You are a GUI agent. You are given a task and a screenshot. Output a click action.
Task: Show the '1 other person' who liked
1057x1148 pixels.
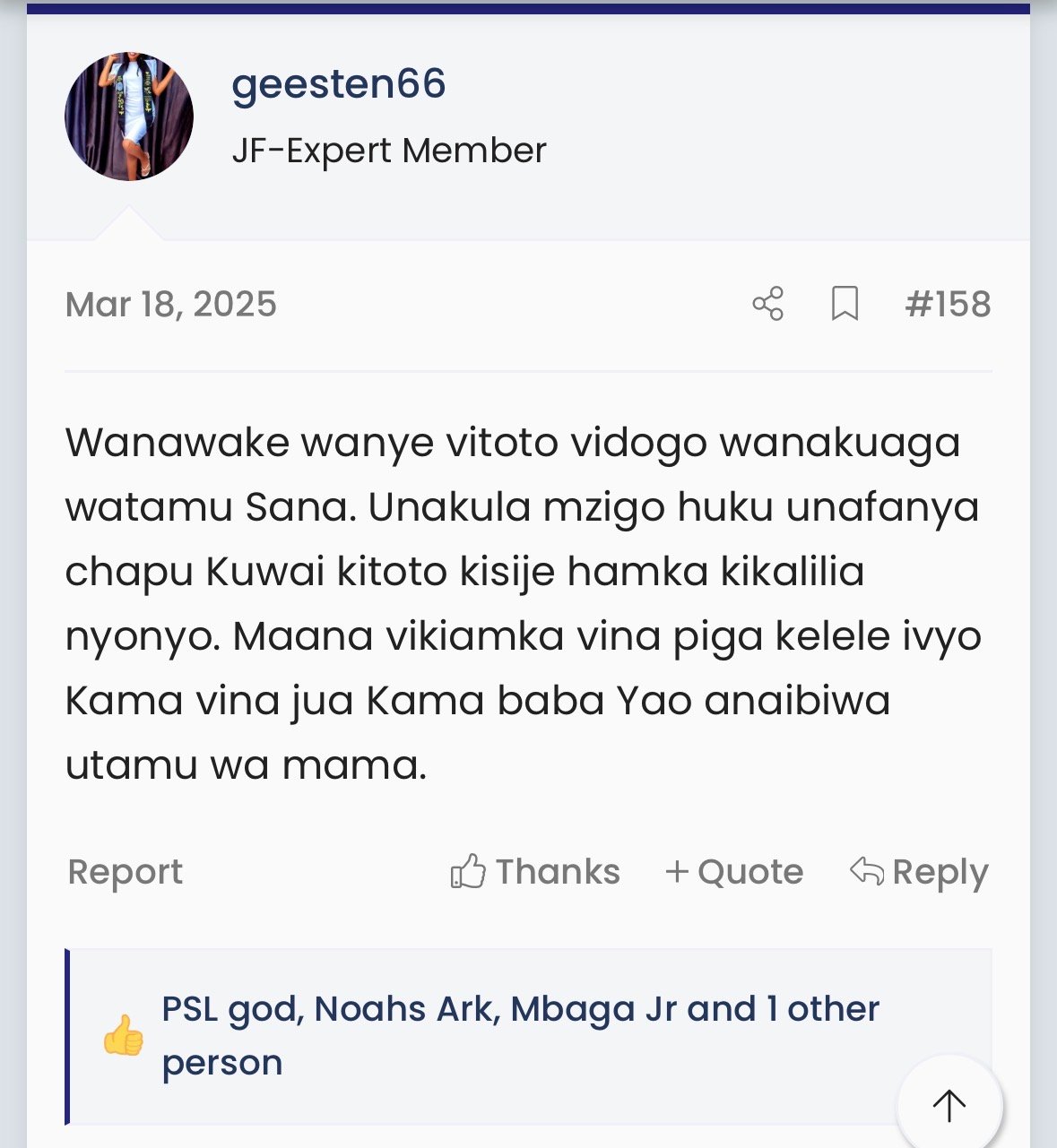520,1036
